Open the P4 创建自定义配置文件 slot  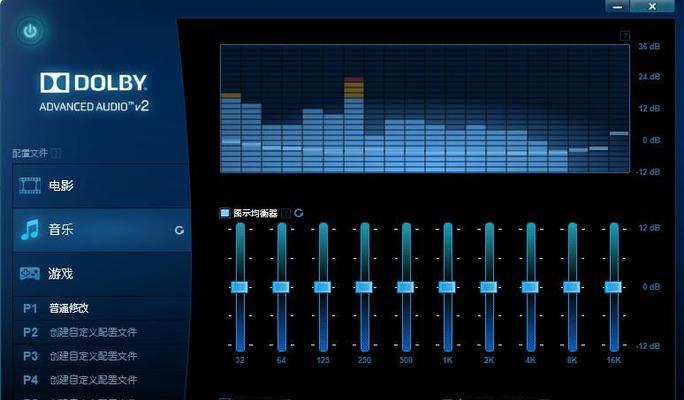(102, 379)
